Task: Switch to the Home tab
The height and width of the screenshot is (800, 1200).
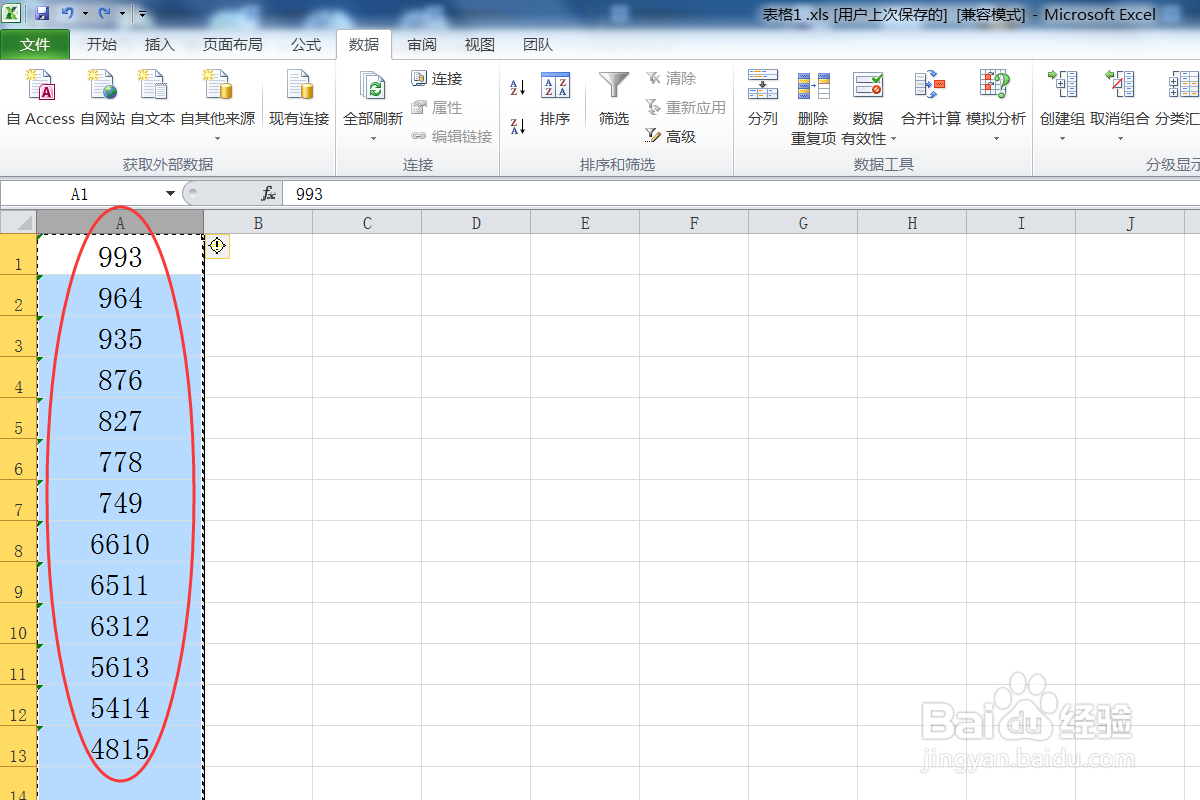Action: (x=102, y=45)
